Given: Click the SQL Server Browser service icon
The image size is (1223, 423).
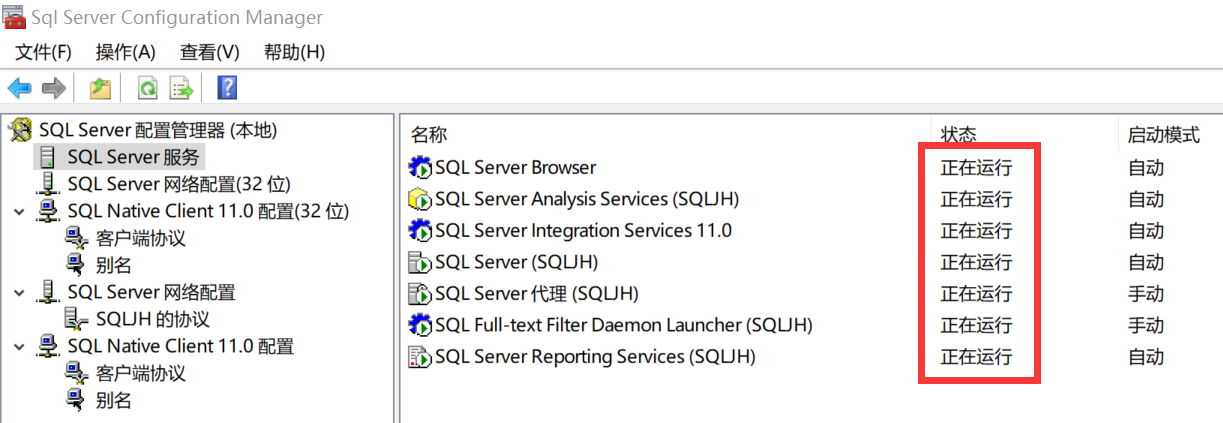Looking at the screenshot, I should (x=420, y=167).
